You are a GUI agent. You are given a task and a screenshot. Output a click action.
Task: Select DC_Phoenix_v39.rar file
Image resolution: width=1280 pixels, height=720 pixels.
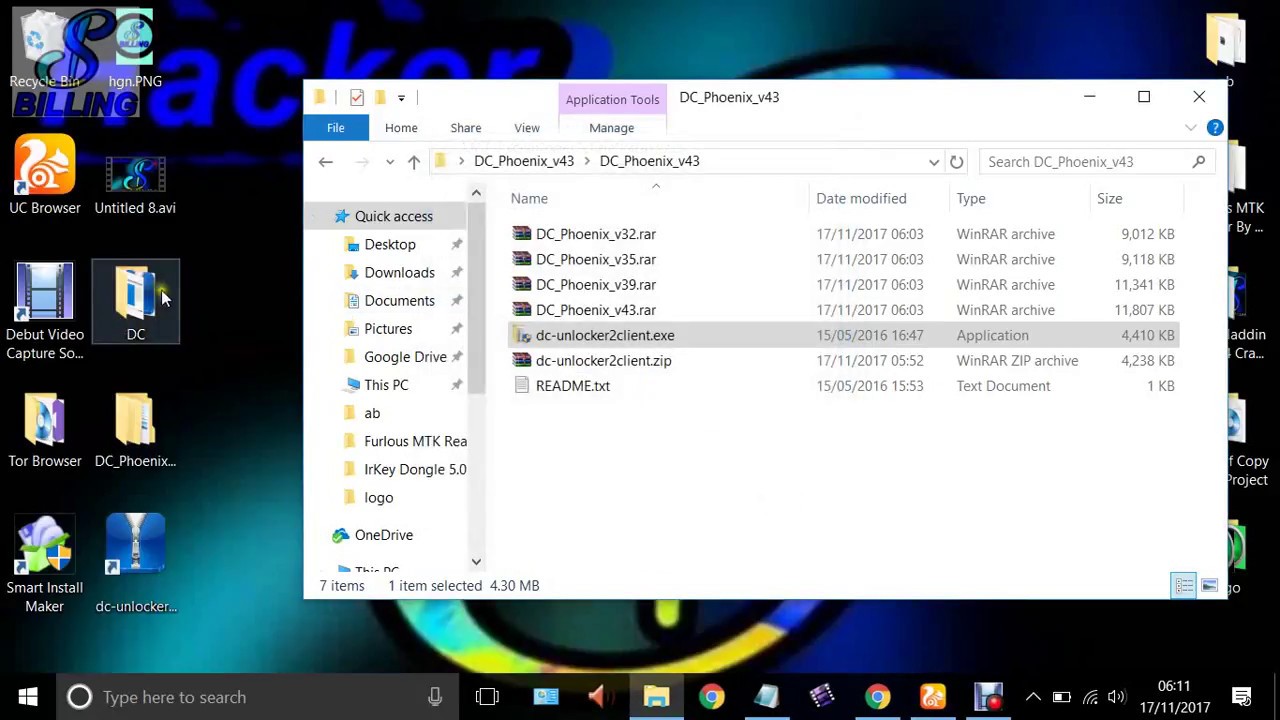click(595, 284)
